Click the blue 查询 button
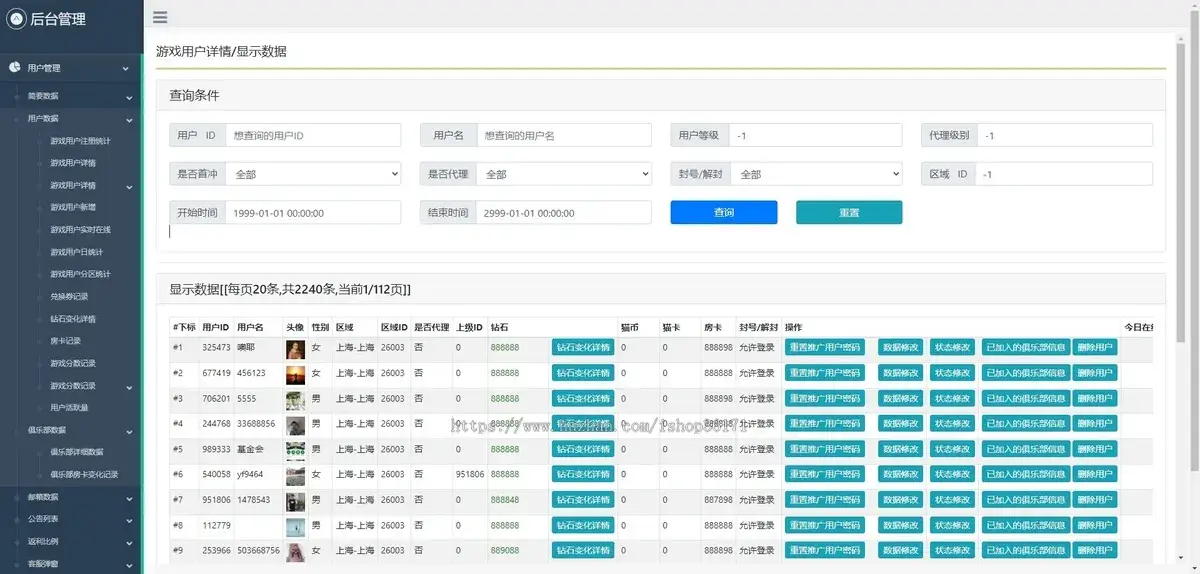The height and width of the screenshot is (574, 1200). point(723,213)
